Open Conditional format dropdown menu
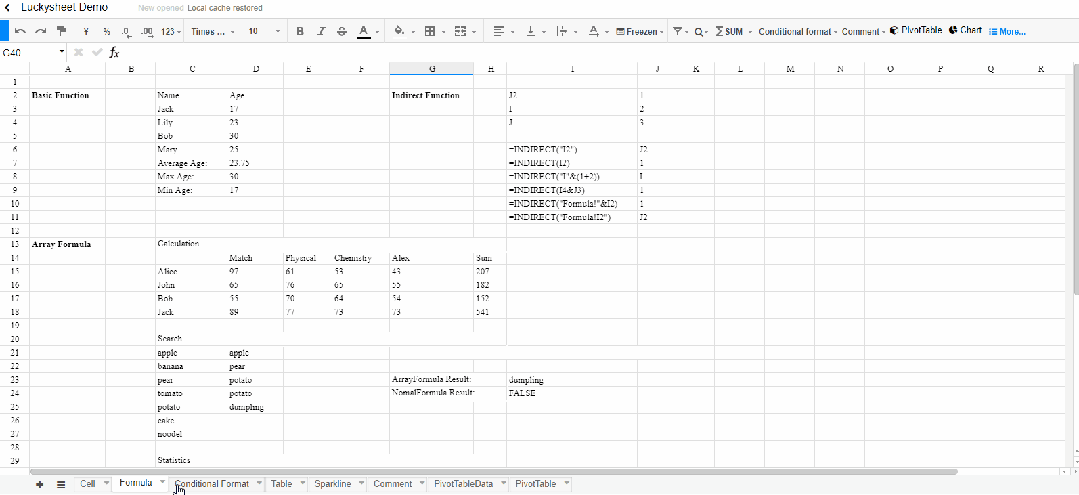Image resolution: width=1079 pixels, height=495 pixels. [x=798, y=32]
